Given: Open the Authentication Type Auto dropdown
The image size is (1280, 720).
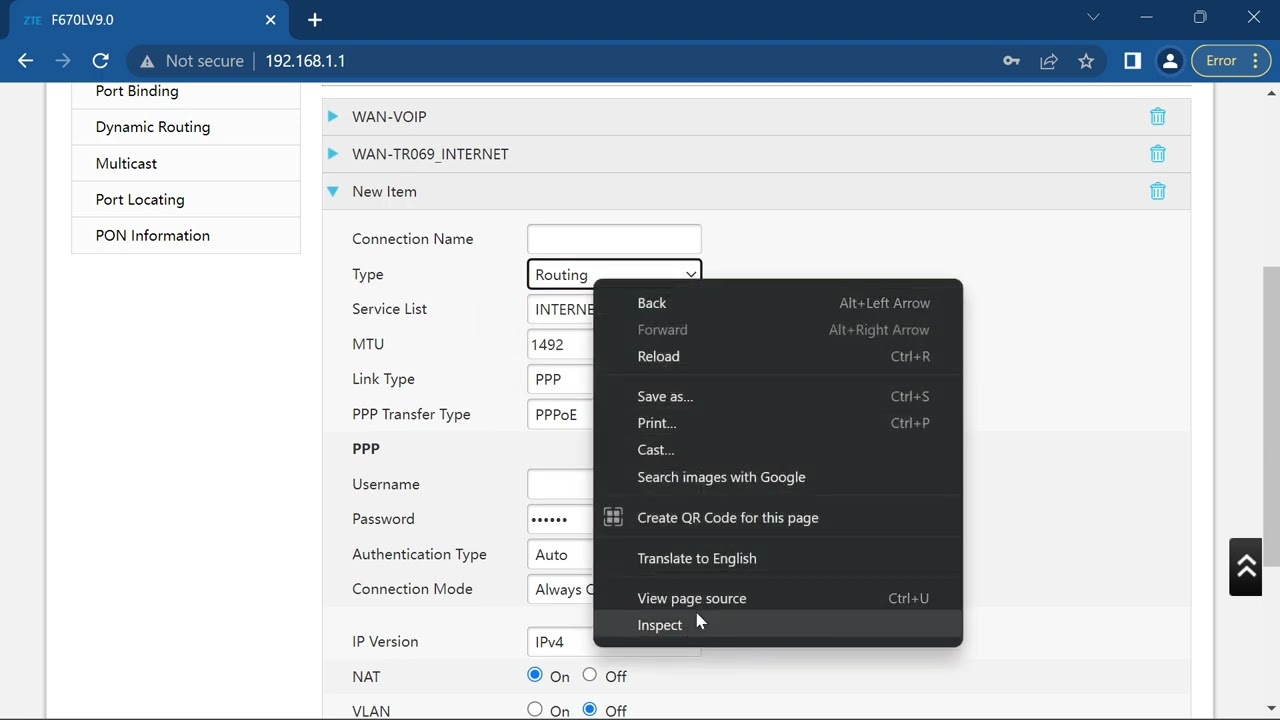Looking at the screenshot, I should pos(561,554).
